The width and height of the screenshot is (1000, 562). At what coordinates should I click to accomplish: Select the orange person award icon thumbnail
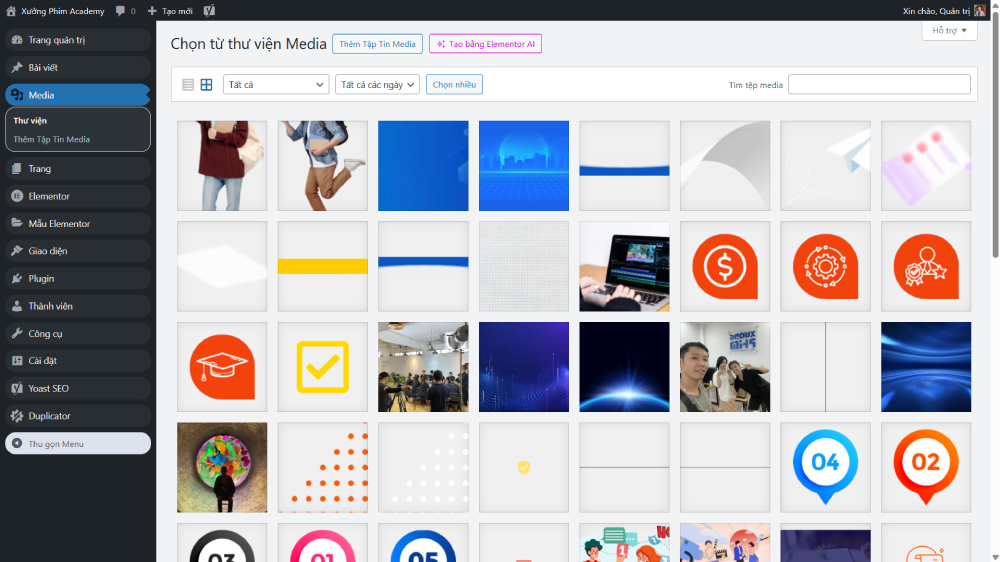tap(926, 267)
